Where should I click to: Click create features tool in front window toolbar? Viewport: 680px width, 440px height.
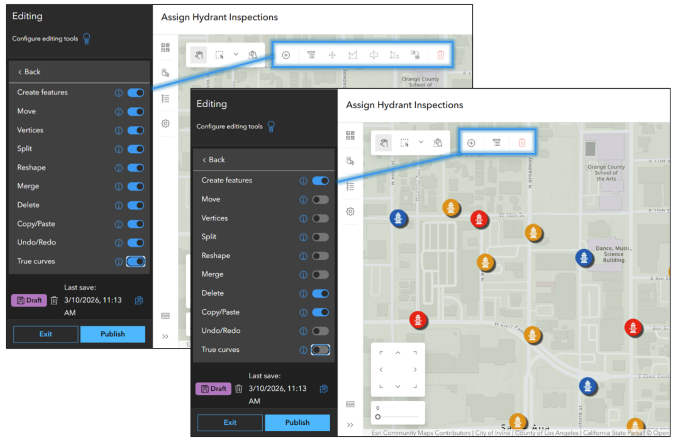(471, 143)
